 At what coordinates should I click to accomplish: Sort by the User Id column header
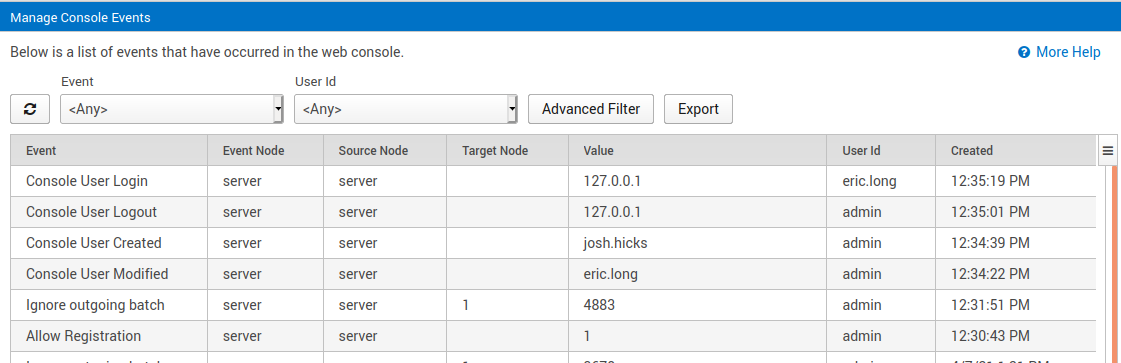click(x=882, y=151)
